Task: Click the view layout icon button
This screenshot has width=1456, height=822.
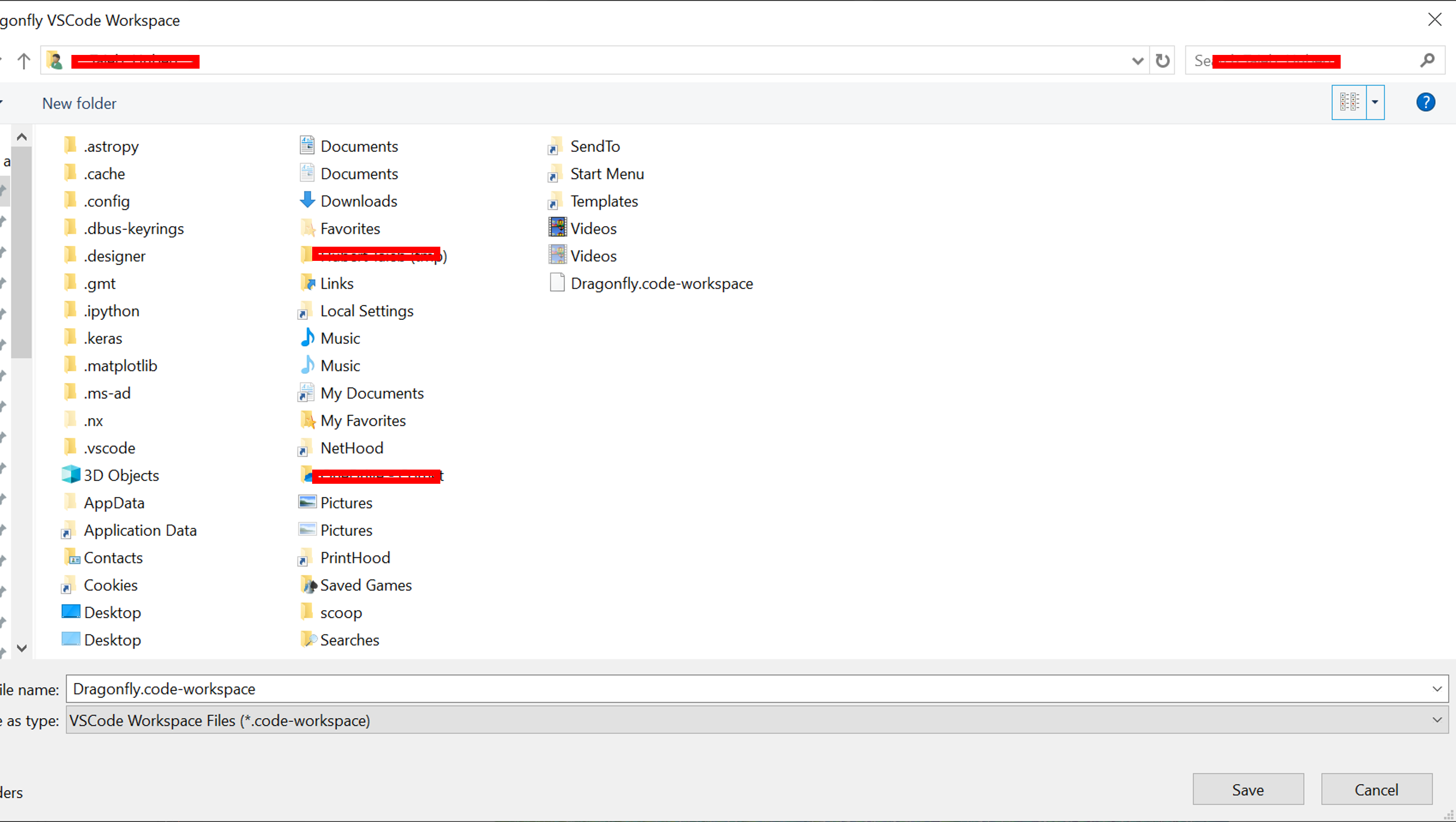Action: point(1349,103)
